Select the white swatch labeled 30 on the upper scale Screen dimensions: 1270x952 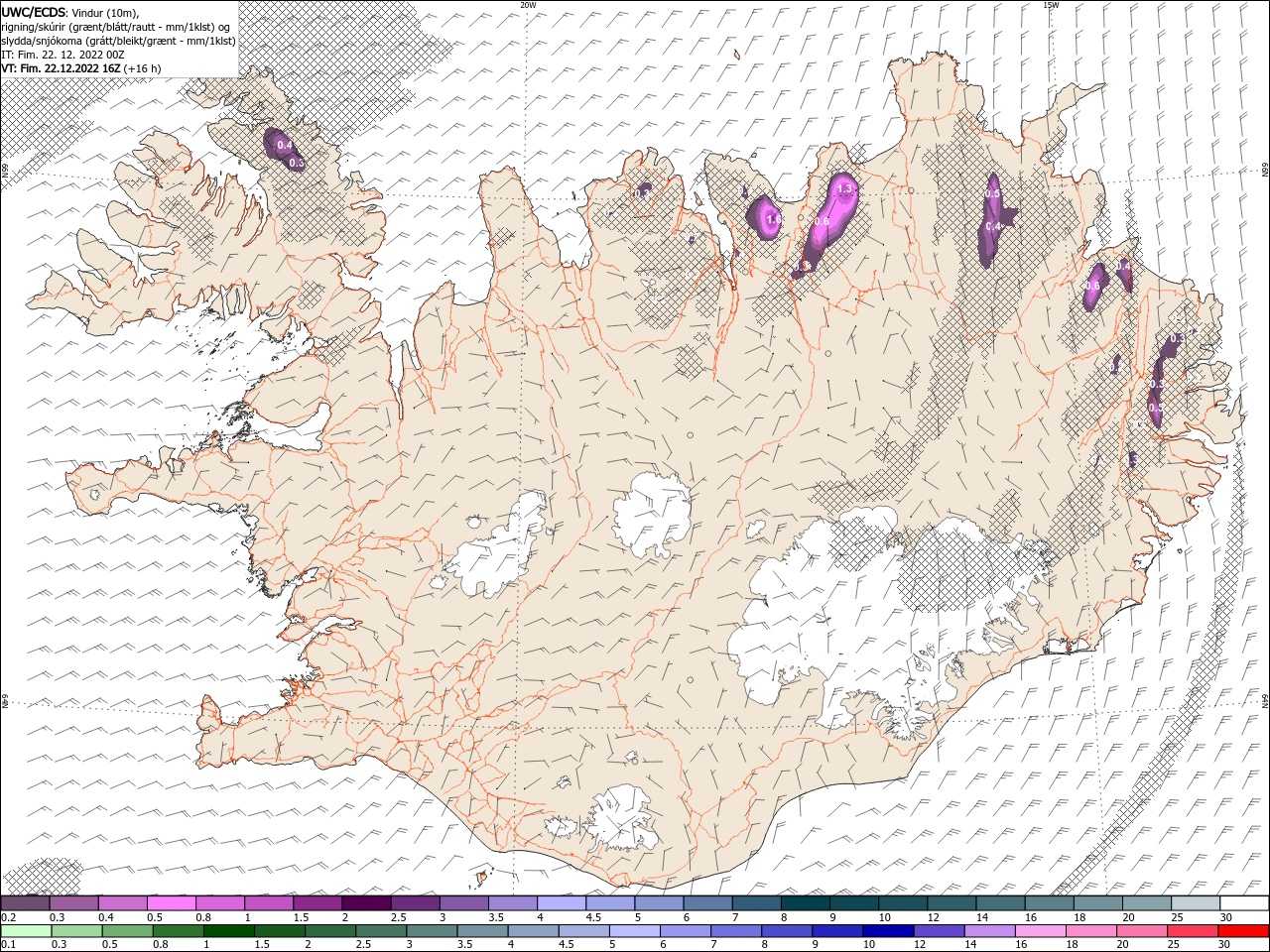[1244, 903]
